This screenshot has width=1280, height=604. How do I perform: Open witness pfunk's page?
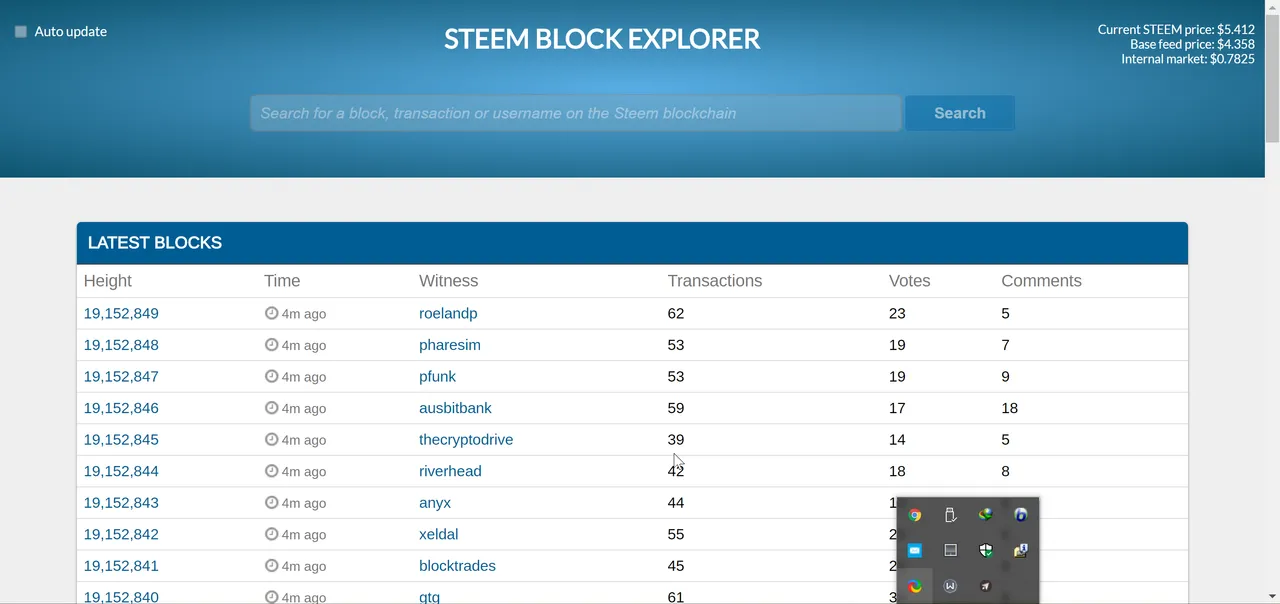pyautogui.click(x=437, y=377)
